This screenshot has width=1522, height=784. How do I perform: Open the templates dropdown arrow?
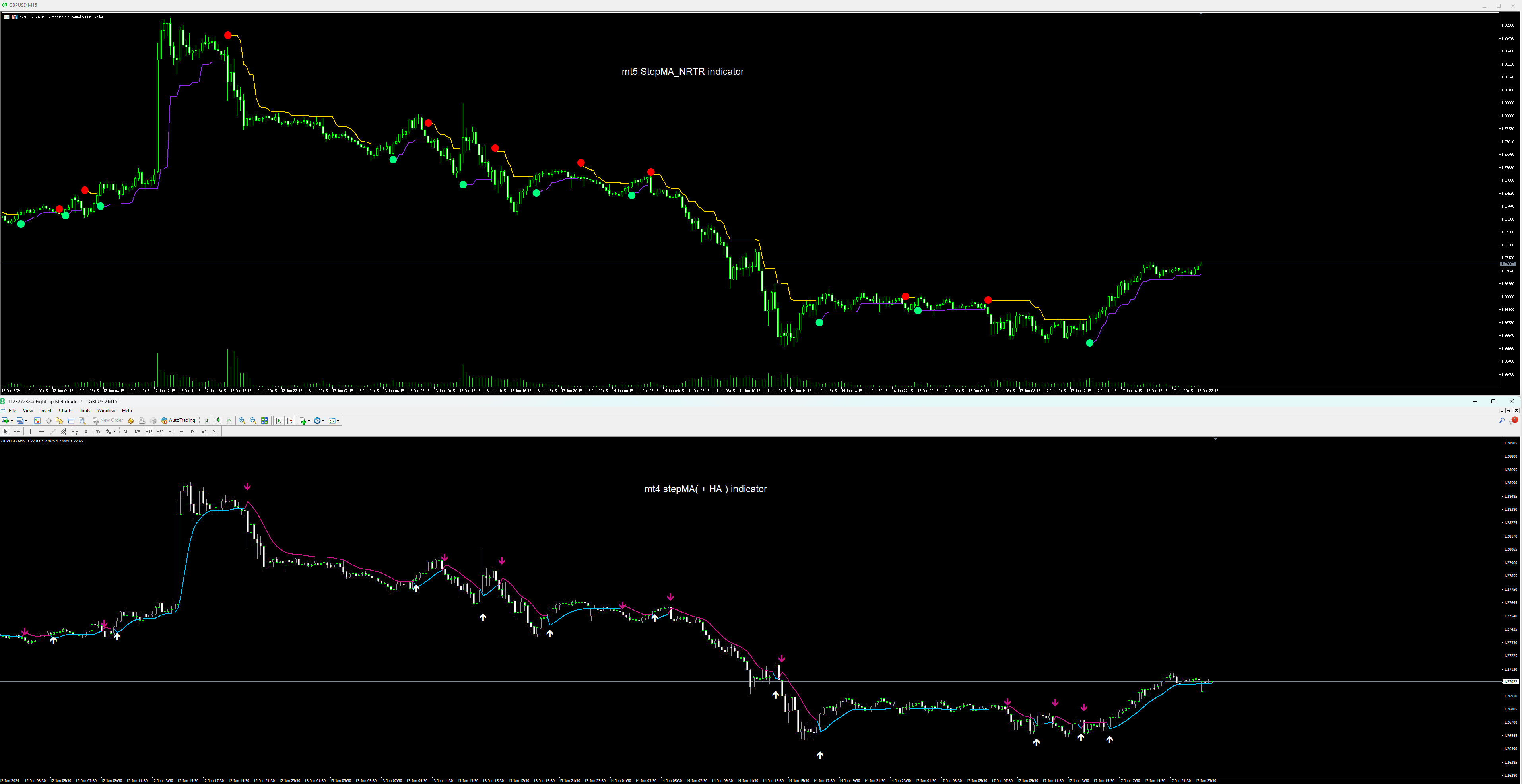tap(338, 421)
